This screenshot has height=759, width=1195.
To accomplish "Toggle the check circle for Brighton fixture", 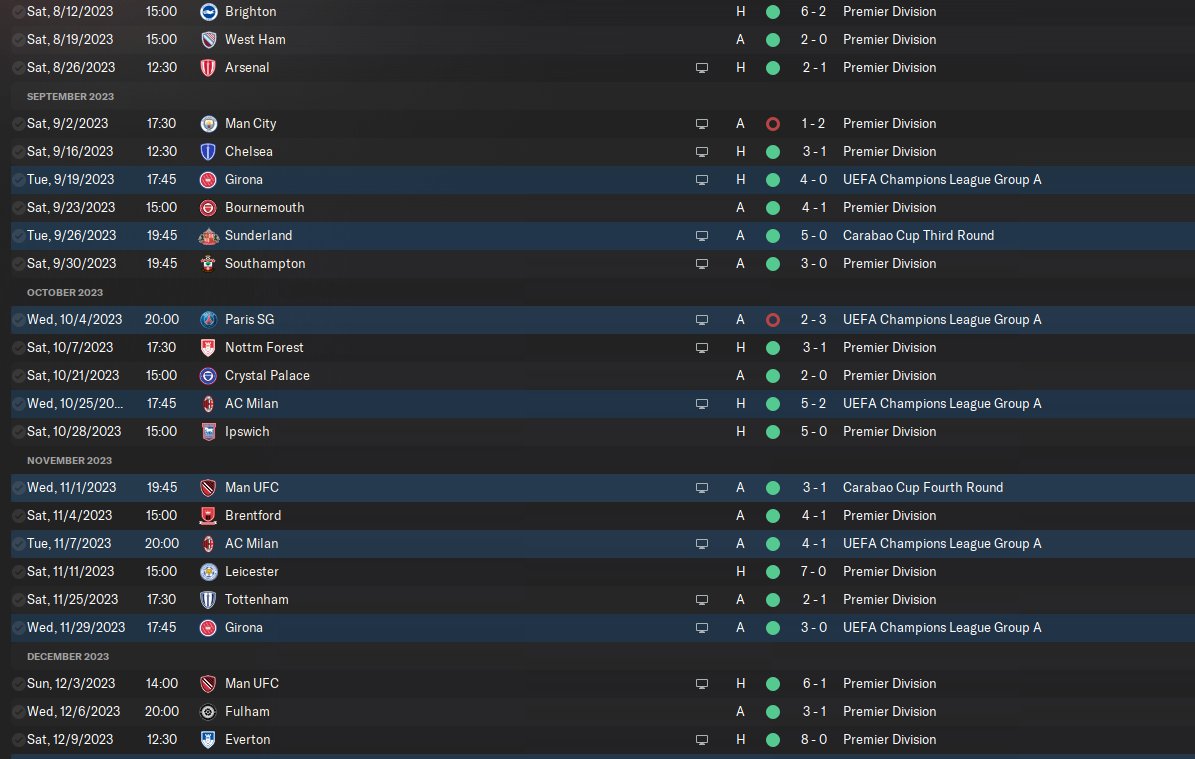I will [x=18, y=12].
